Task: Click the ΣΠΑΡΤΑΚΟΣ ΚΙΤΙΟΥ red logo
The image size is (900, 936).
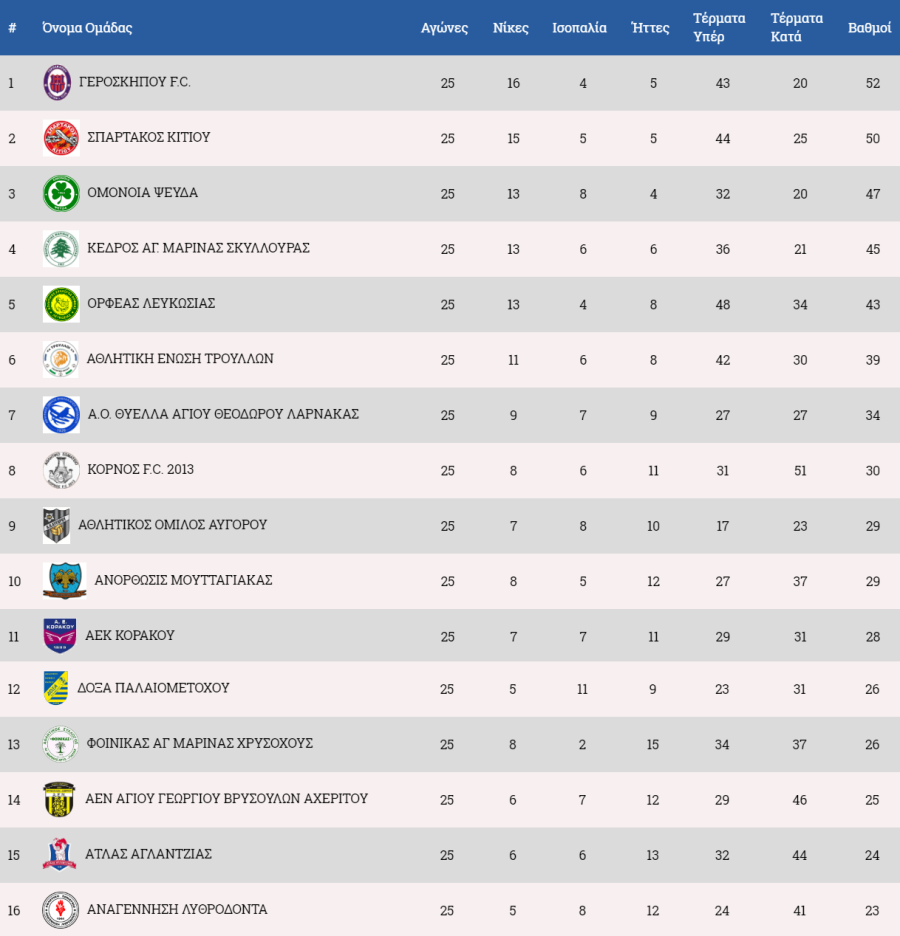Action: [61, 138]
